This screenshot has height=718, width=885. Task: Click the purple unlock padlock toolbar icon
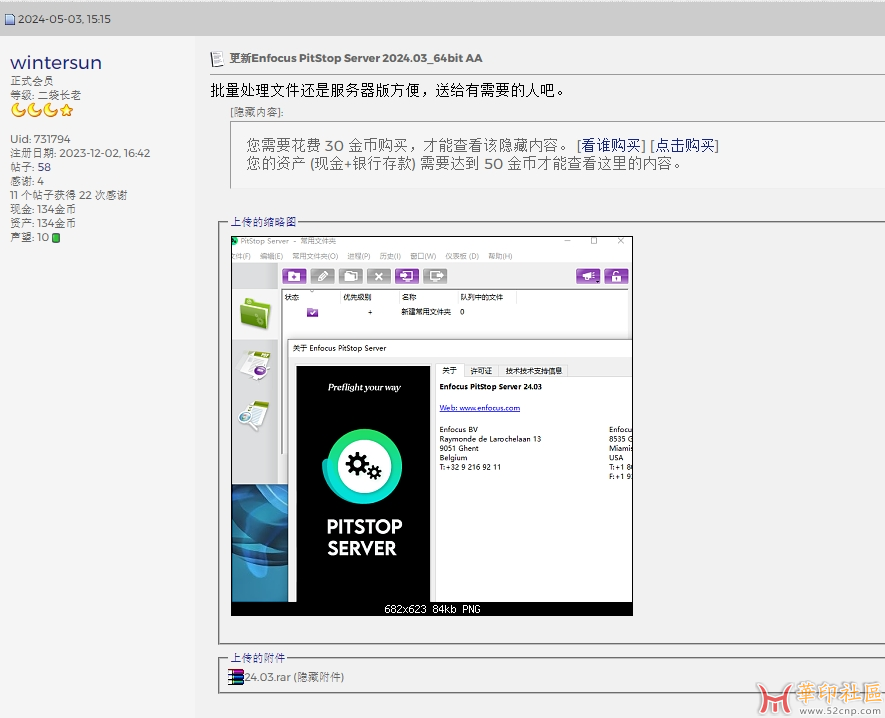coord(616,276)
